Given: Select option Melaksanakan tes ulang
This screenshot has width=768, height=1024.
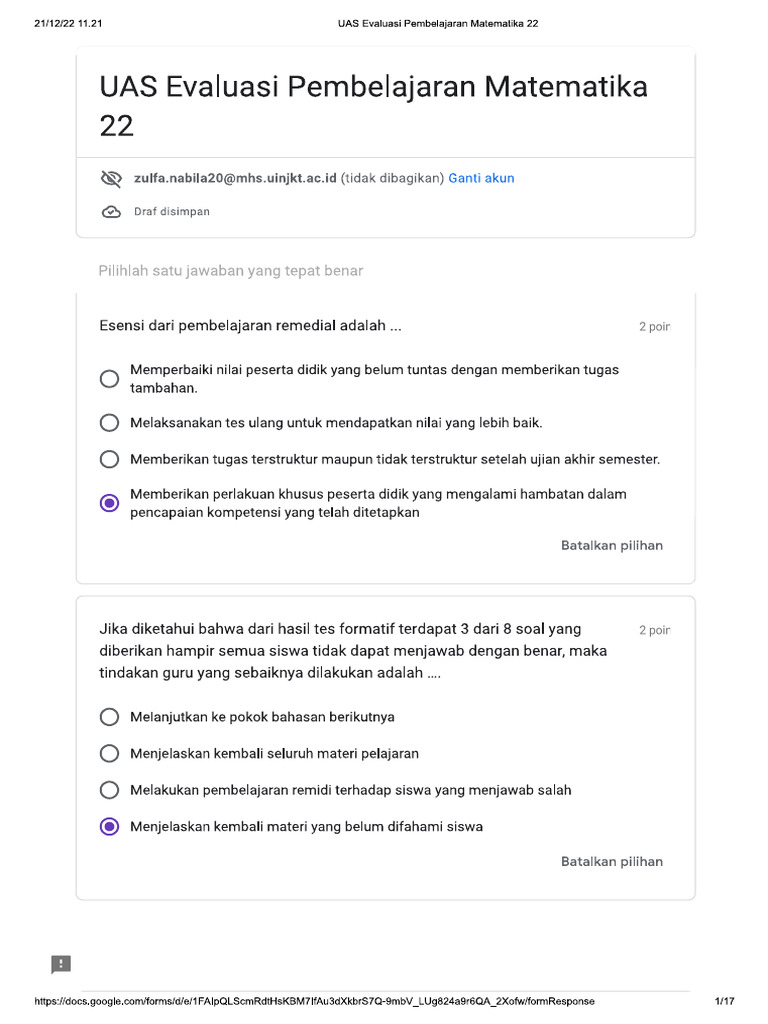Looking at the screenshot, I should (110, 423).
